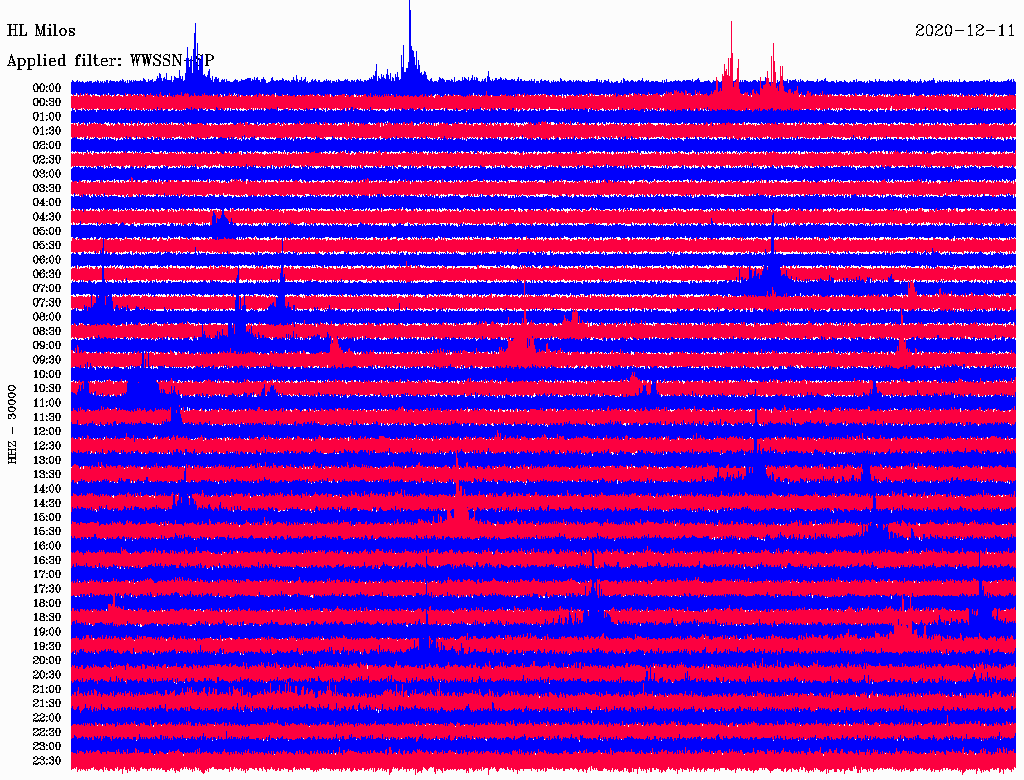
Task: Click the 15:00 time label
Action: click(x=47, y=517)
